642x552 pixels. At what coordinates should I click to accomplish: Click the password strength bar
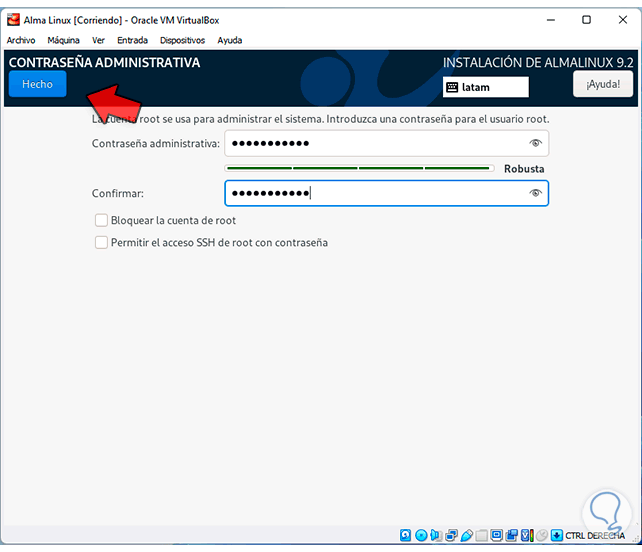tap(359, 168)
